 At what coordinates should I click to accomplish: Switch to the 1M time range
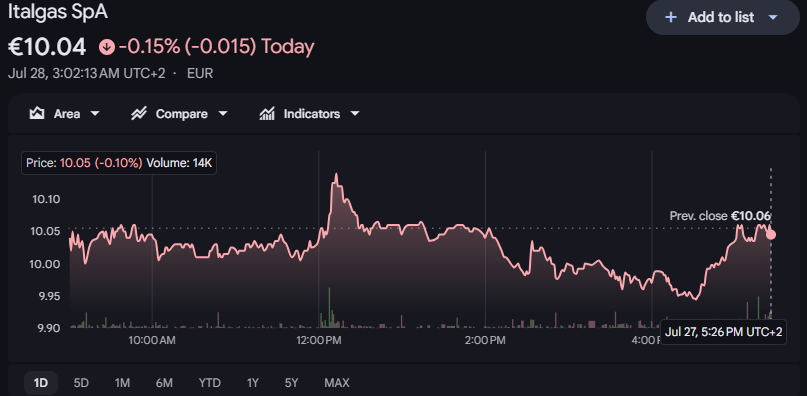pyautogui.click(x=122, y=383)
